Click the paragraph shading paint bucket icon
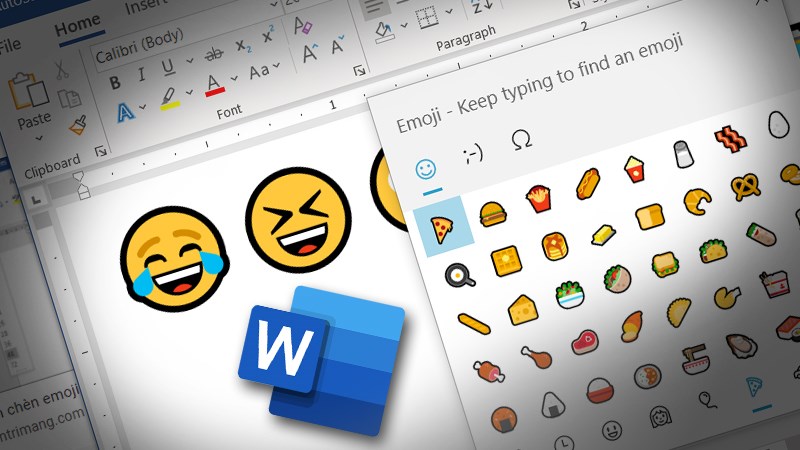This screenshot has height=450, width=800. coord(385,31)
